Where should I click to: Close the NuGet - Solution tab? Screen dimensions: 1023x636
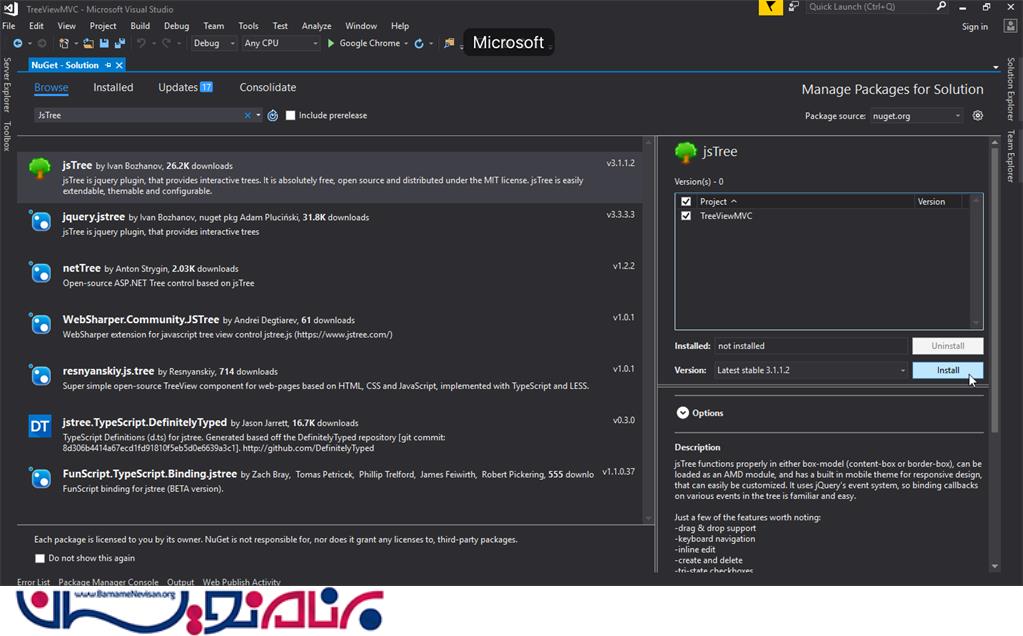(119, 65)
